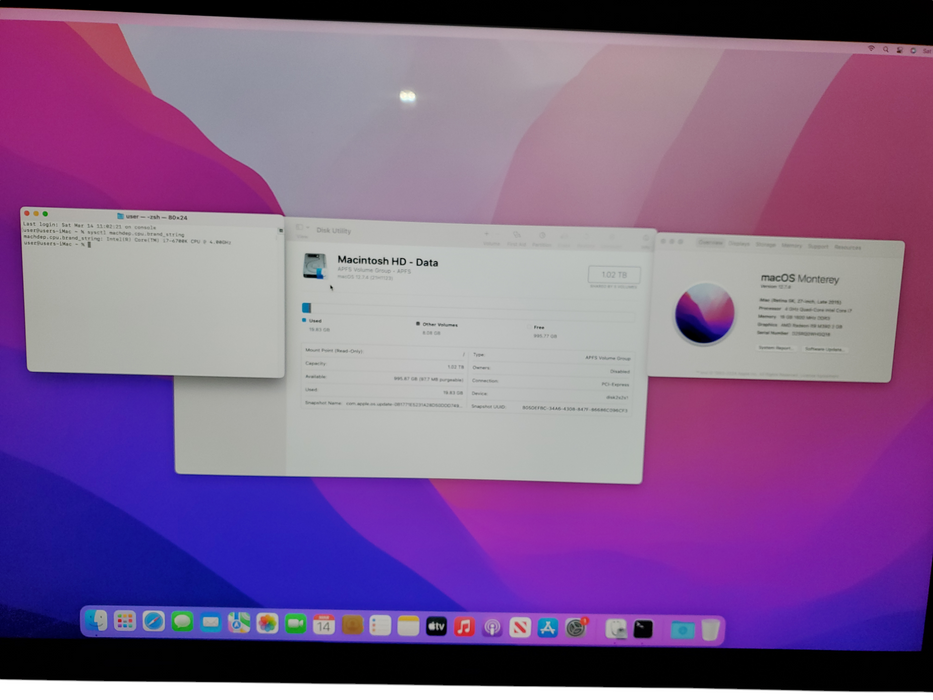
Task: Click the Software Update button
Action: tap(824, 349)
